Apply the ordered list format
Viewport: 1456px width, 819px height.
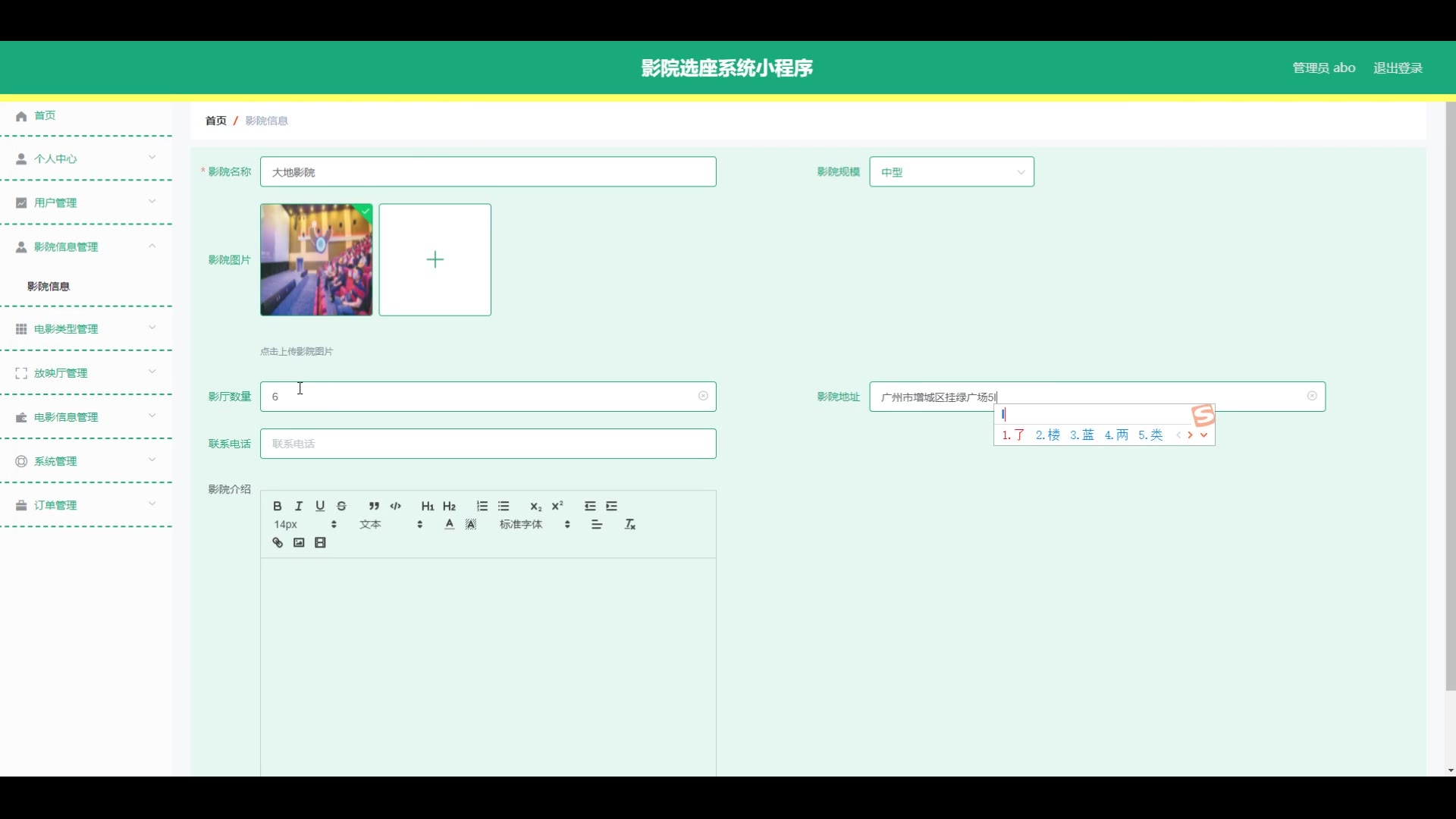(482, 506)
